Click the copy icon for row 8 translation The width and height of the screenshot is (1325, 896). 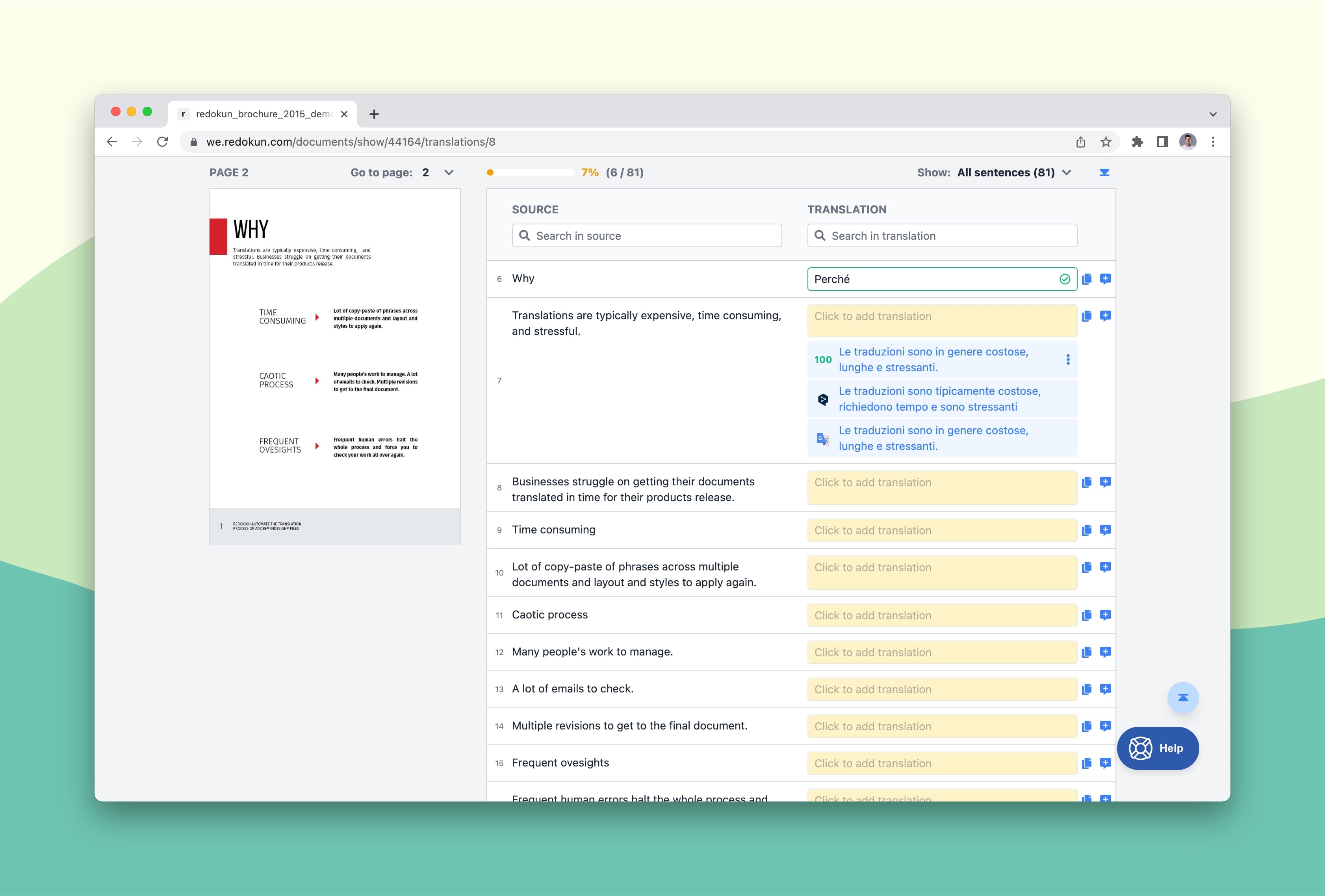(x=1087, y=482)
